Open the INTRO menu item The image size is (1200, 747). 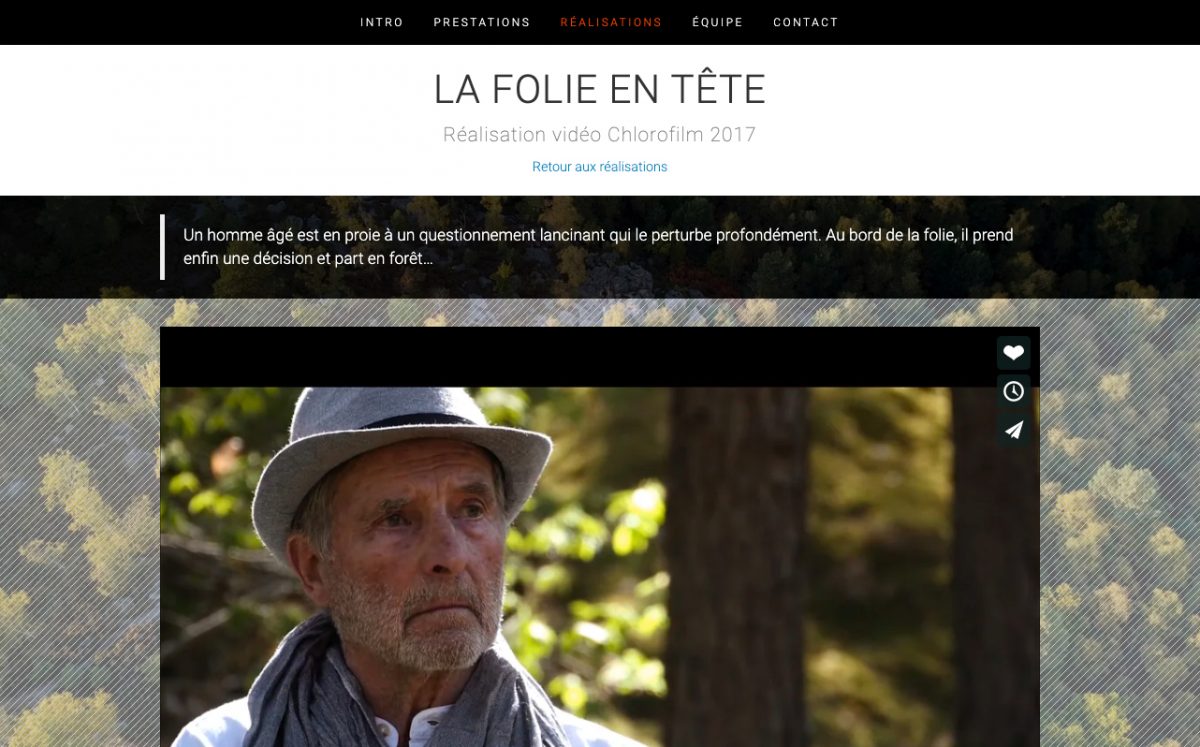382,22
